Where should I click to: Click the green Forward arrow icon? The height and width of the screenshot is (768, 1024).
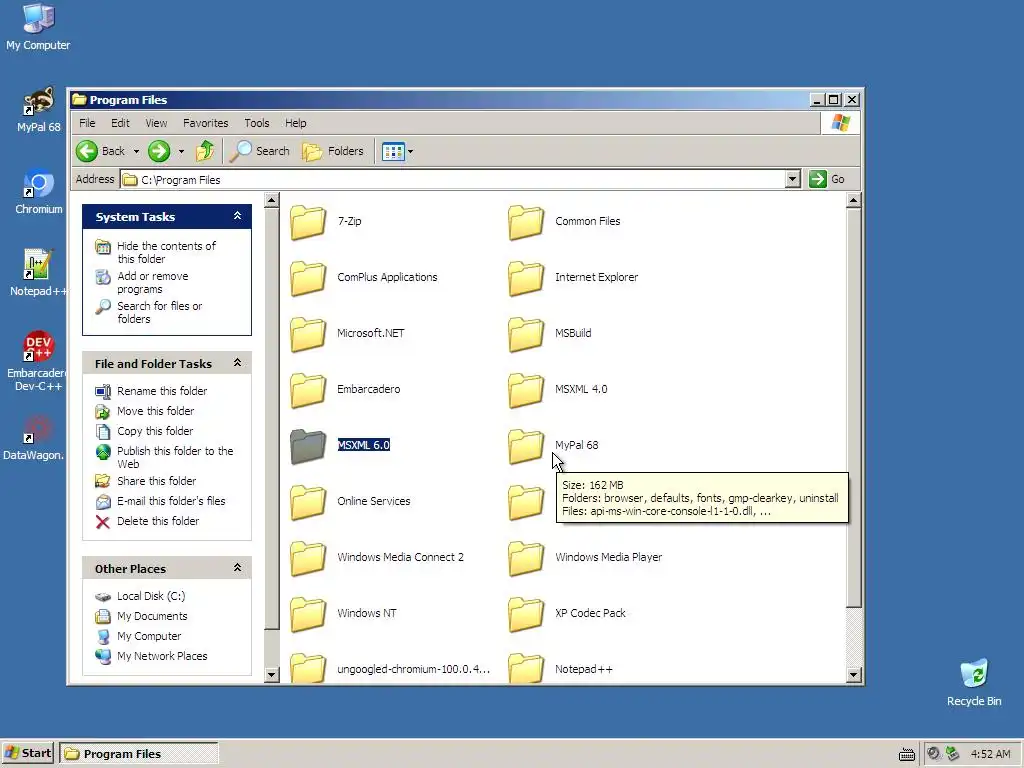click(159, 151)
